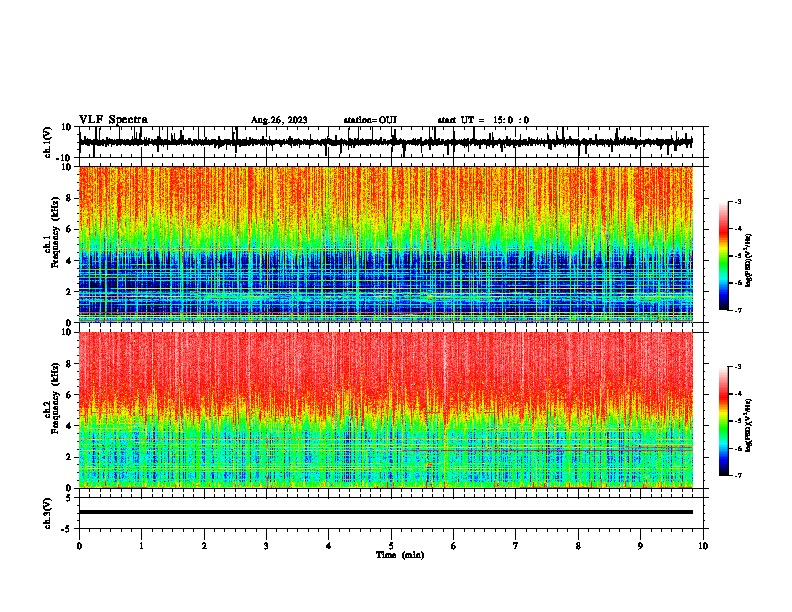Image resolution: width=792 pixels, height=612 pixels.
Task: Click the "5" tick on ch.3(V) axis
Action: 69,497
